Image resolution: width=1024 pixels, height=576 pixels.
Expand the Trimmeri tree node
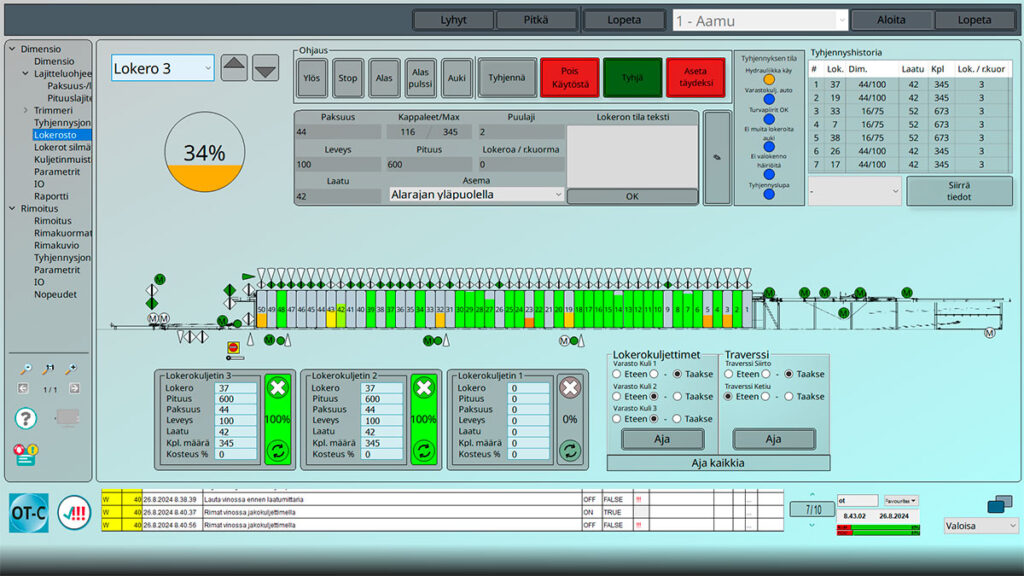click(x=25, y=110)
